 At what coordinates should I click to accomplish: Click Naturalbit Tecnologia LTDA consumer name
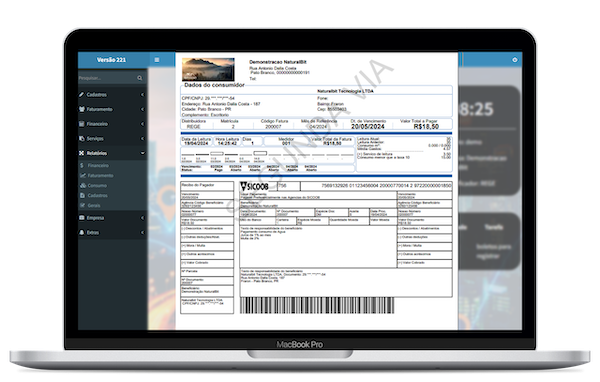tap(345, 91)
